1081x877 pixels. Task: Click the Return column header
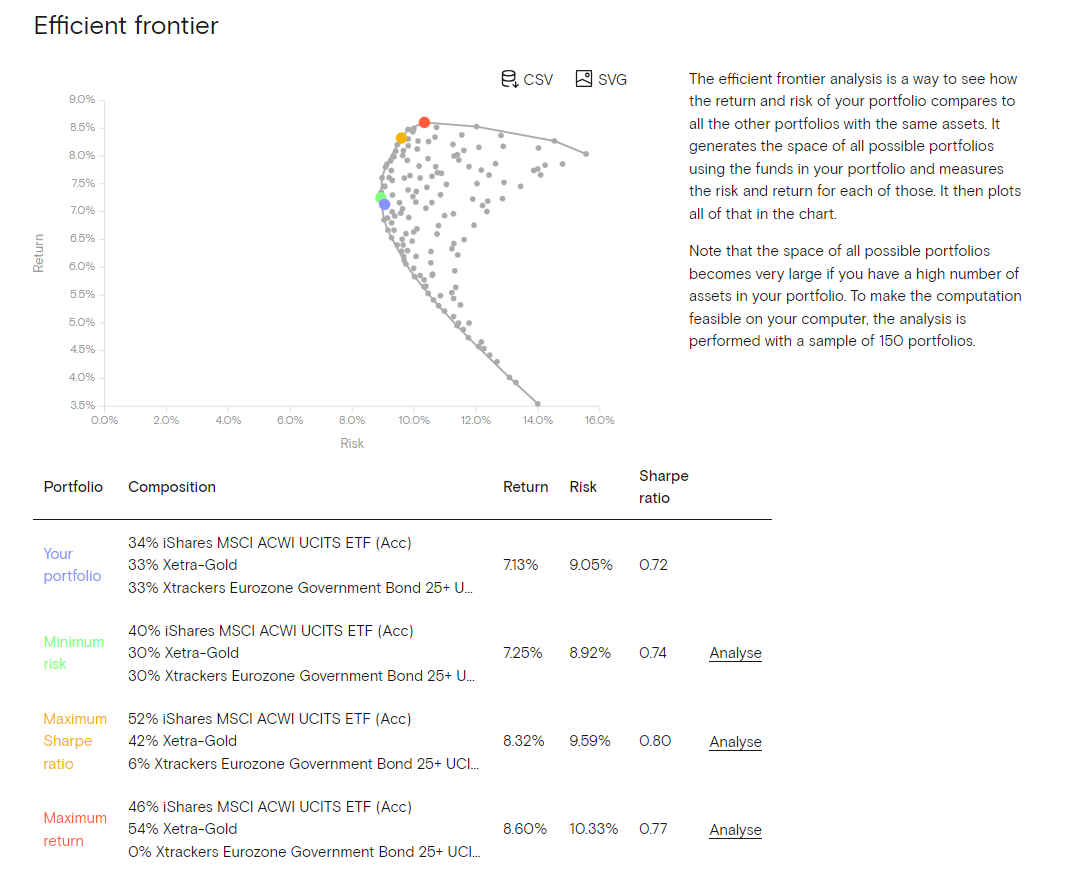point(525,487)
